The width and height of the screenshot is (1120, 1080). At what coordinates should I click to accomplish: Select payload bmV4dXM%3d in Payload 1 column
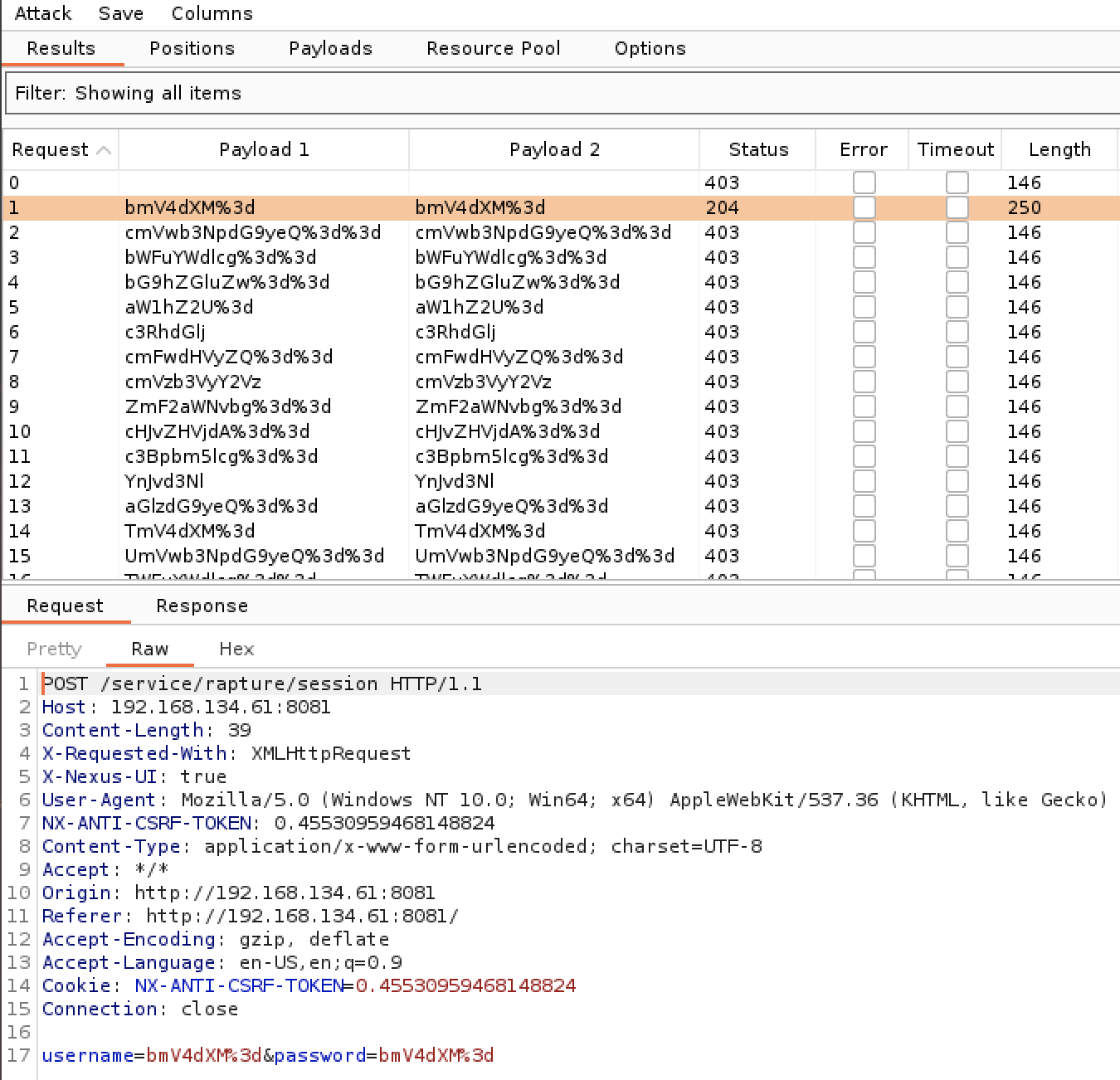[190, 207]
